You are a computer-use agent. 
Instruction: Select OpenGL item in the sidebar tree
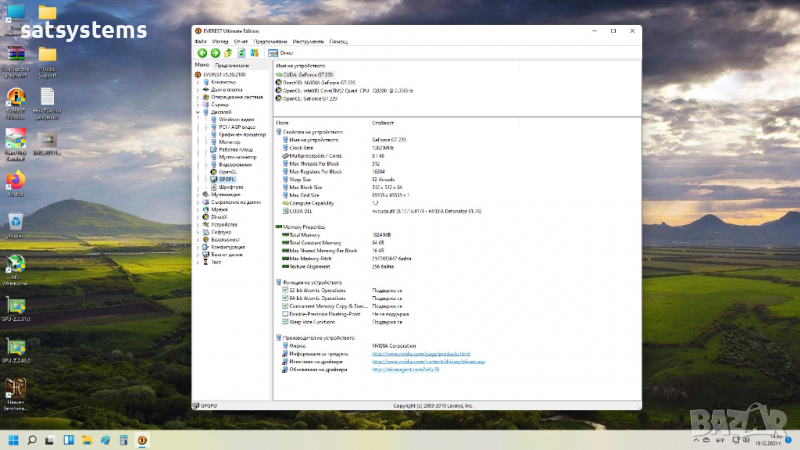coord(228,172)
